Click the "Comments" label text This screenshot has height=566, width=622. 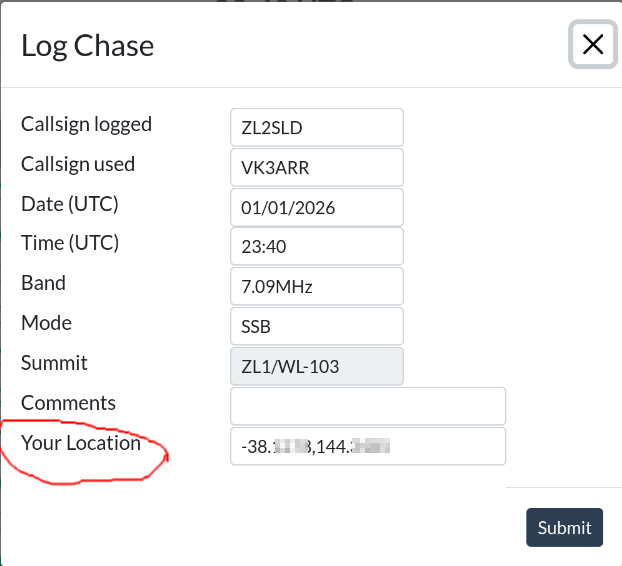click(68, 403)
